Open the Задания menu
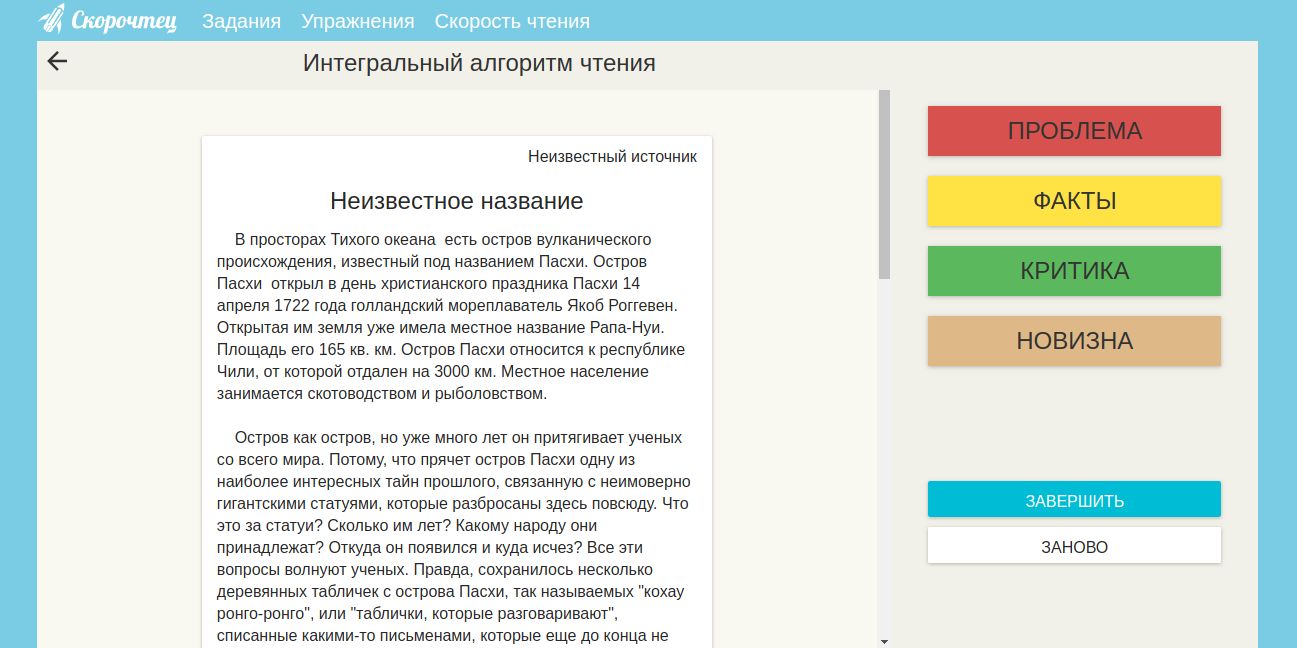The height and width of the screenshot is (648, 1297). pyautogui.click(x=240, y=20)
